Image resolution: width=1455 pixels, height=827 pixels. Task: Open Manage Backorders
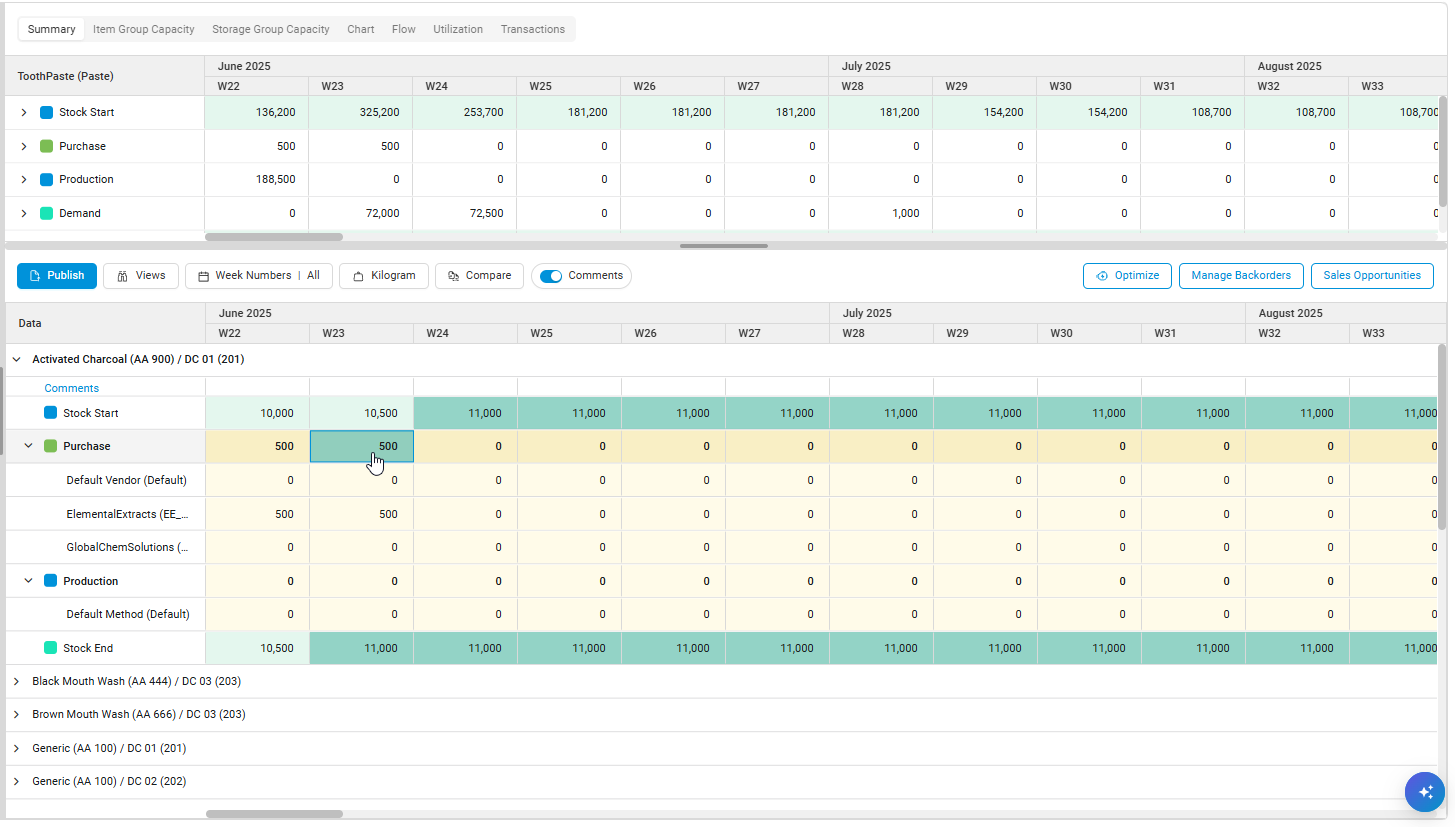(1241, 276)
